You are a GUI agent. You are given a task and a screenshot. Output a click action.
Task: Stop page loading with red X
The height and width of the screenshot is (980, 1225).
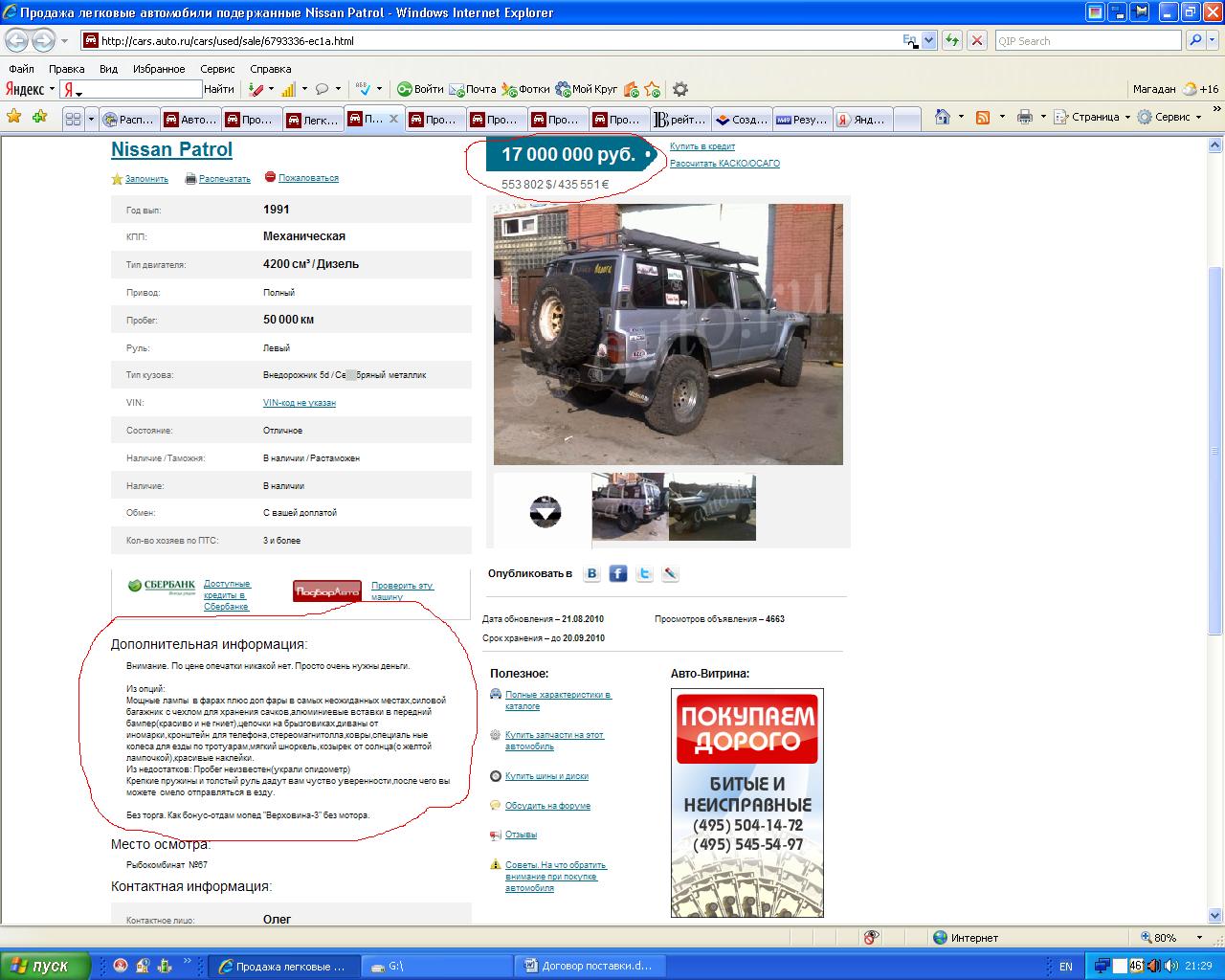[976, 41]
